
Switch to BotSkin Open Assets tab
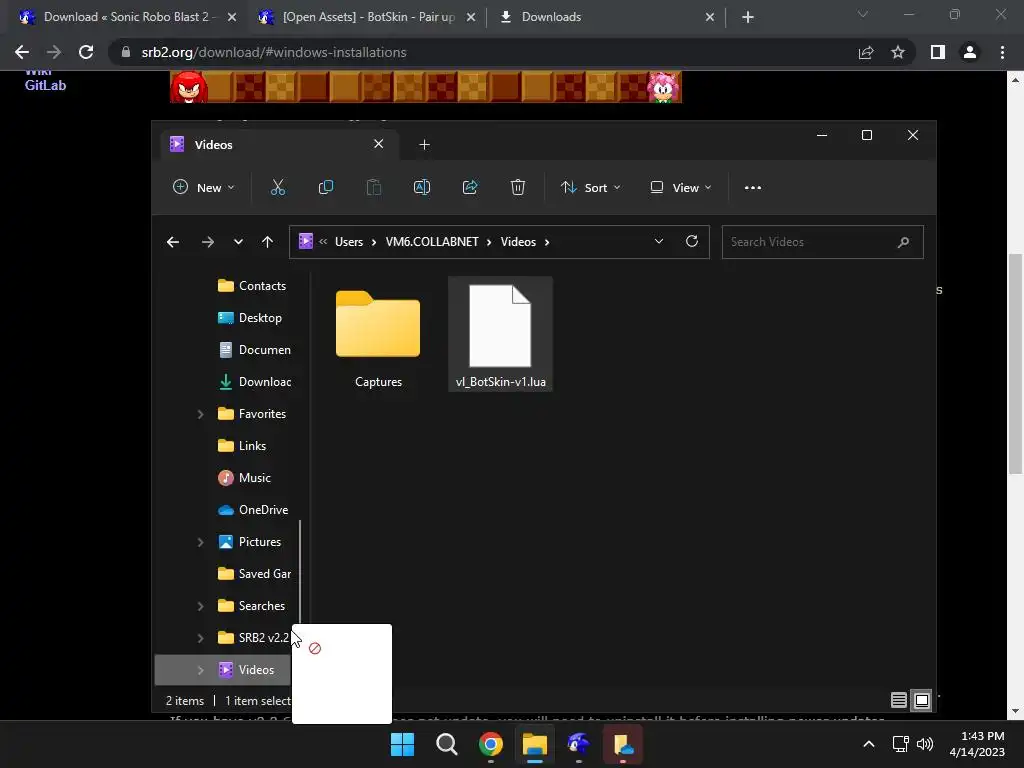point(368,17)
